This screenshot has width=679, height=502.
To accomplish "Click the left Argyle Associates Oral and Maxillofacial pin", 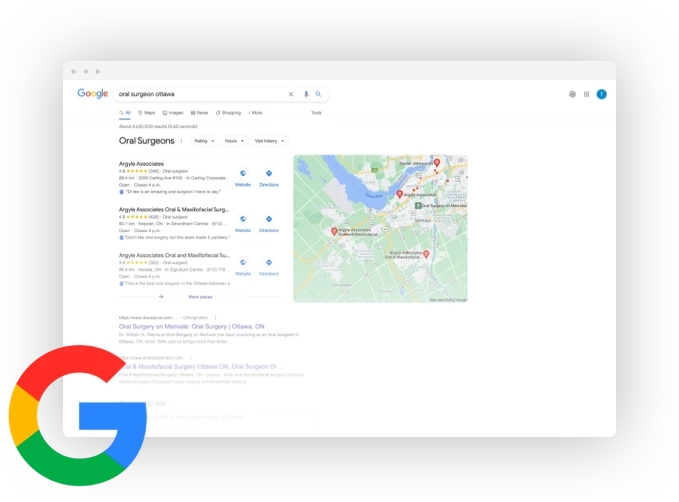I will click(334, 232).
